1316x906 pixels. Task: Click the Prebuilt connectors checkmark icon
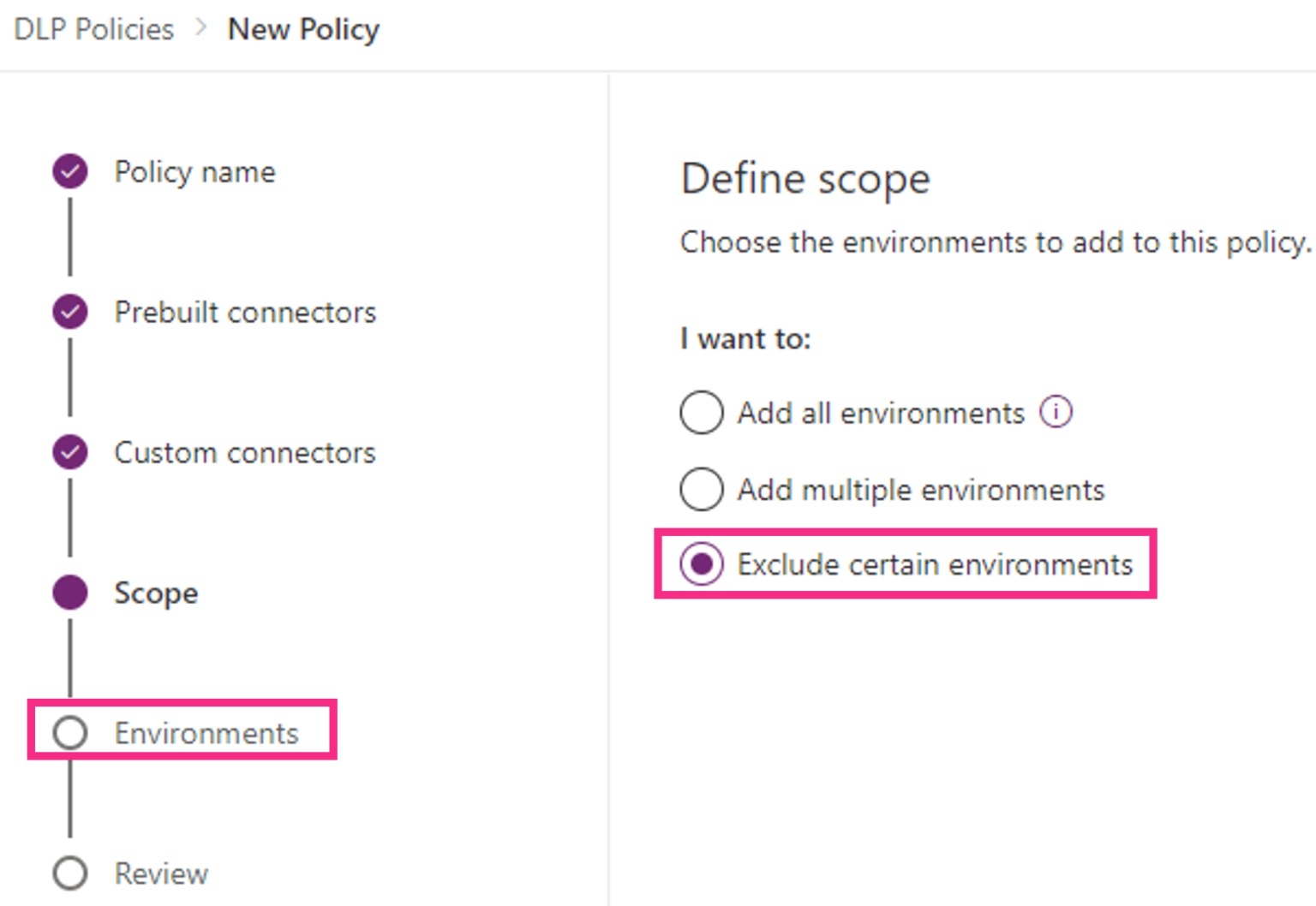(x=70, y=312)
